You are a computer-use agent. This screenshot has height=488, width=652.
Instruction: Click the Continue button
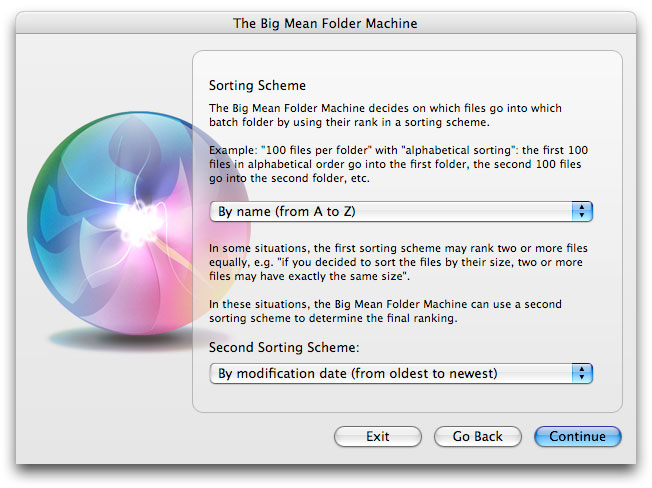pyautogui.click(x=578, y=436)
